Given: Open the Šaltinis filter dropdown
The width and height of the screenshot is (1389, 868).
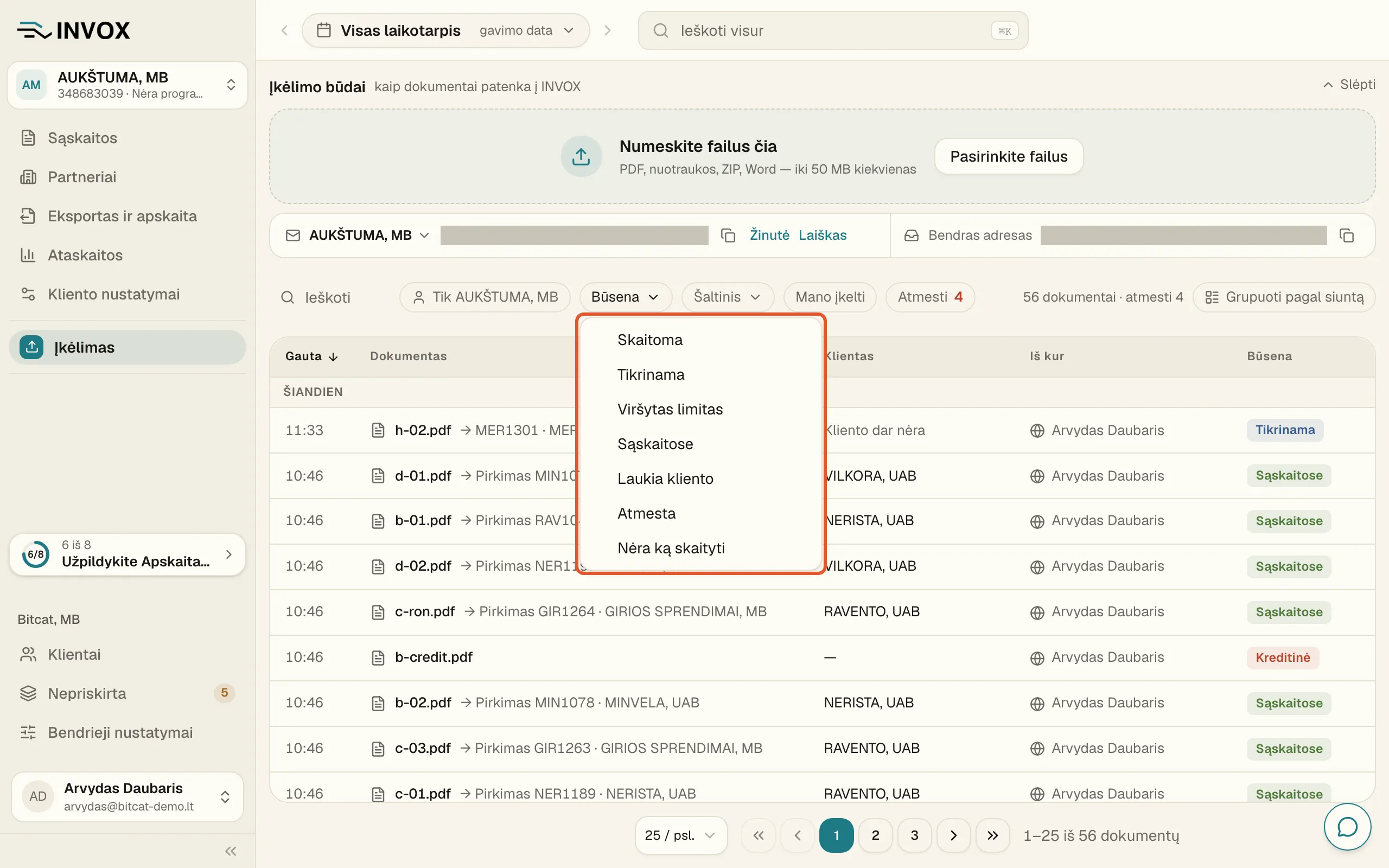Looking at the screenshot, I should (x=727, y=297).
